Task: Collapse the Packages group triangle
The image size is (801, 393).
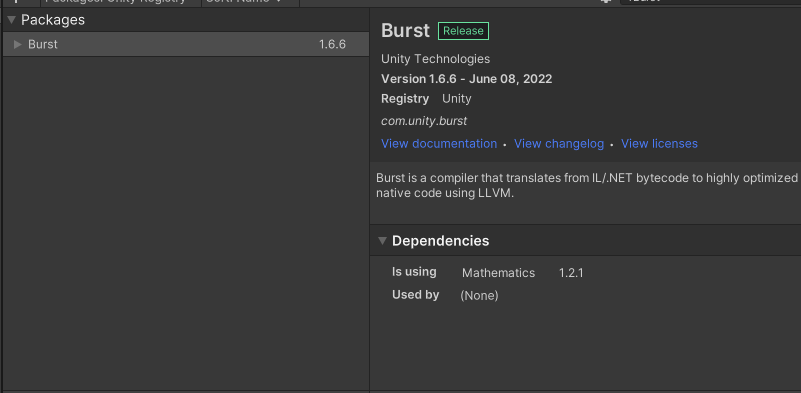Action: 11,20
